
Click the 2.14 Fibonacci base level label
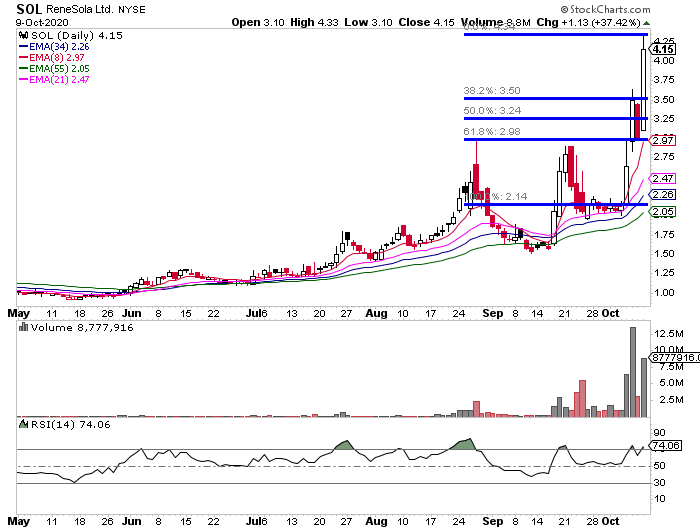click(498, 196)
